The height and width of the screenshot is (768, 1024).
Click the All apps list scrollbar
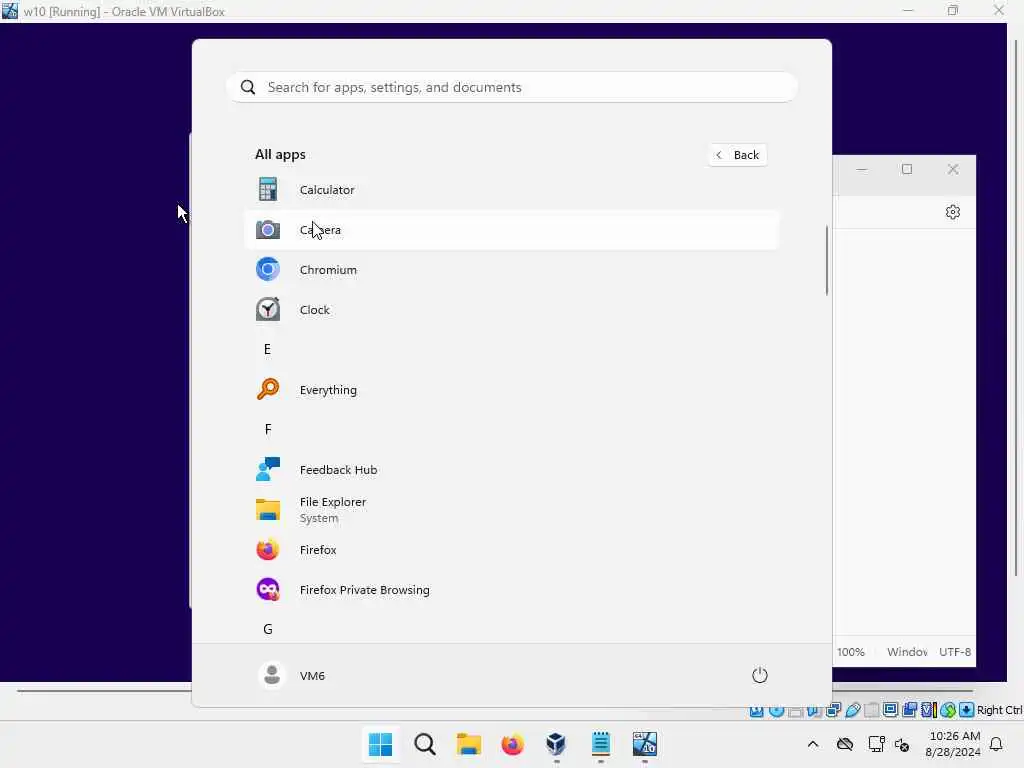point(827,260)
